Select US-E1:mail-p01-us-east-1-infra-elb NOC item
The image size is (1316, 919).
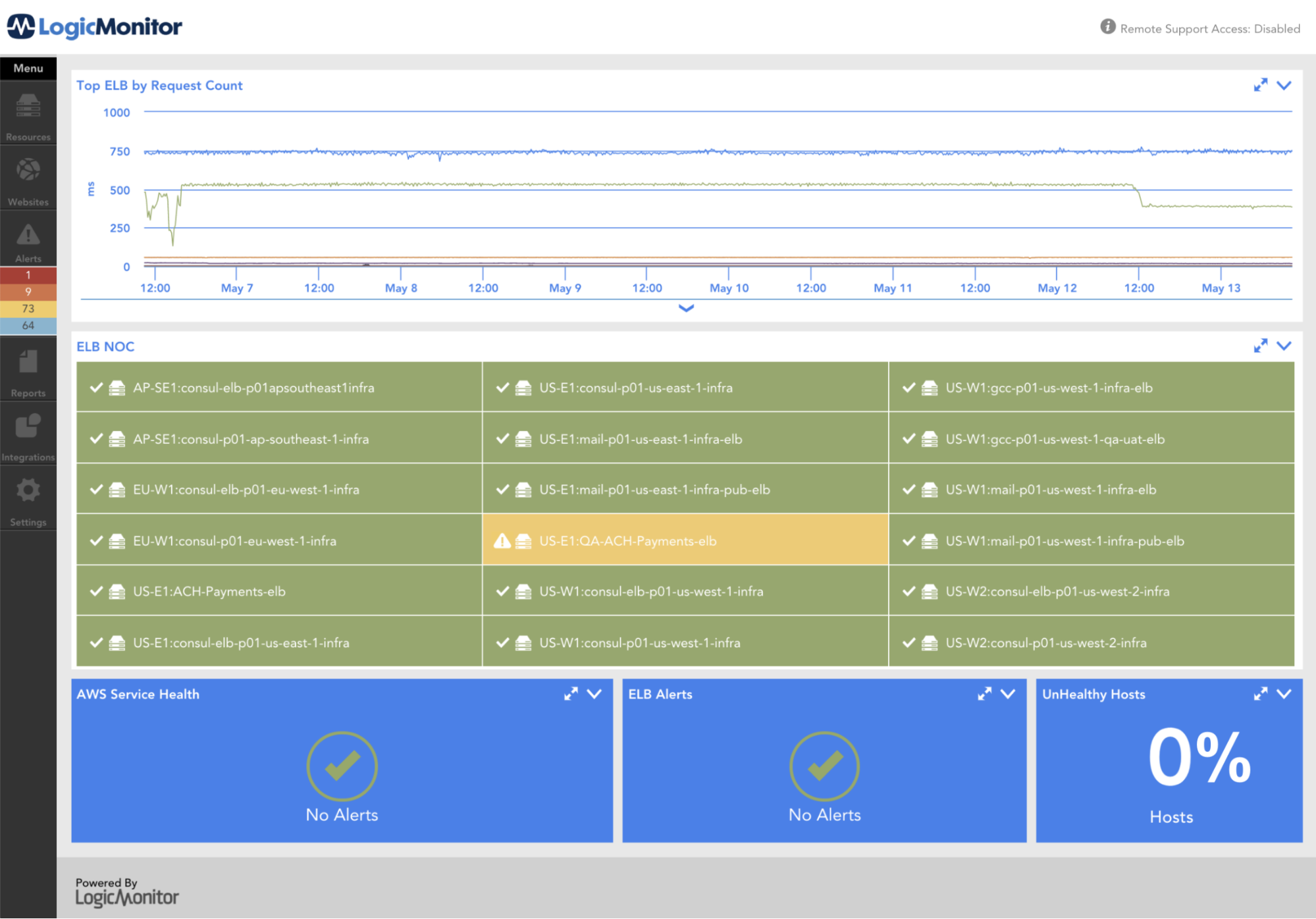[x=685, y=438]
